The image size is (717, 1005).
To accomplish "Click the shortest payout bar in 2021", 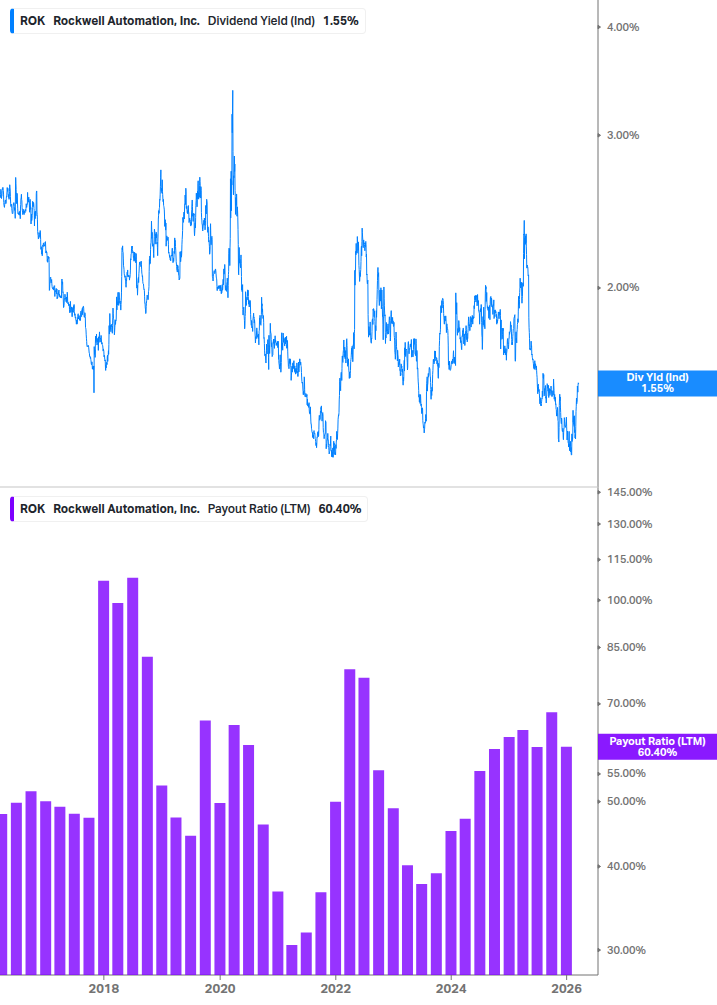I will pyautogui.click(x=292, y=959).
